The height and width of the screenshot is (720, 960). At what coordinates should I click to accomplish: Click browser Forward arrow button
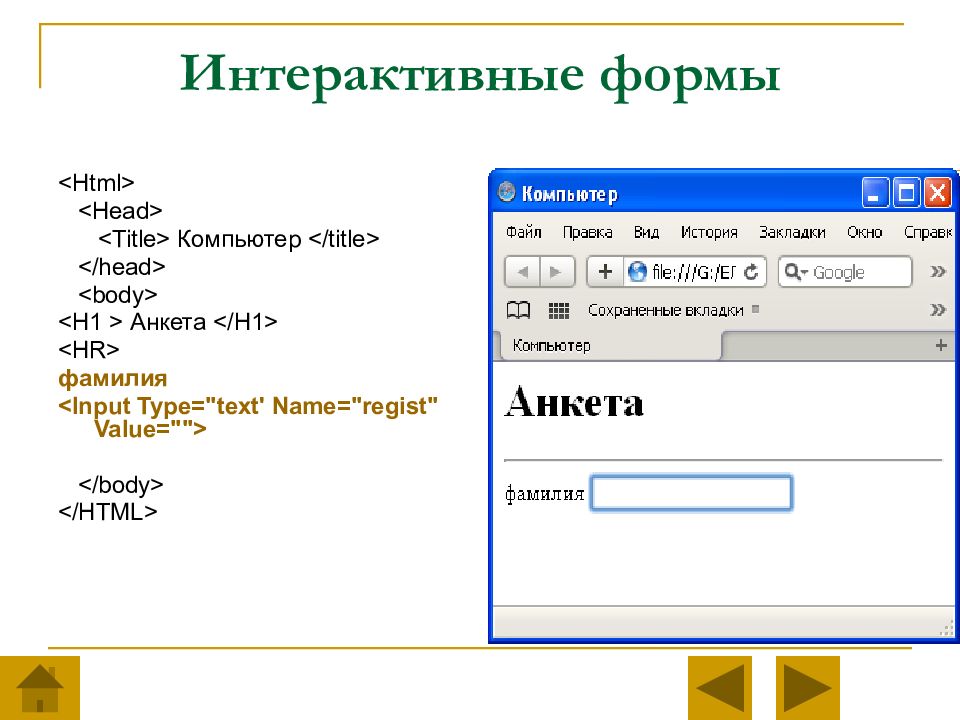(557, 272)
